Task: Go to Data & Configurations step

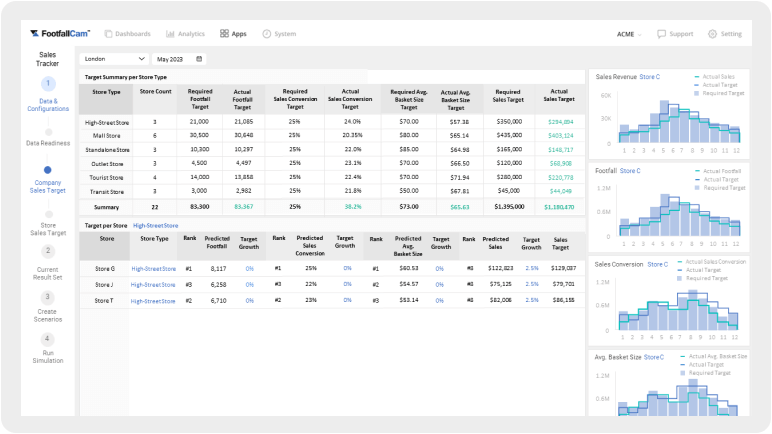Action: tap(48, 105)
